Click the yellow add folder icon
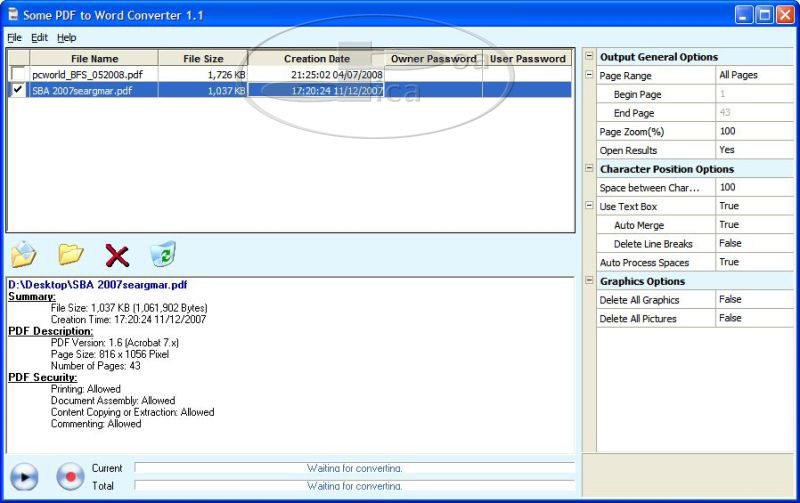The height and width of the screenshot is (503, 800). (70, 255)
